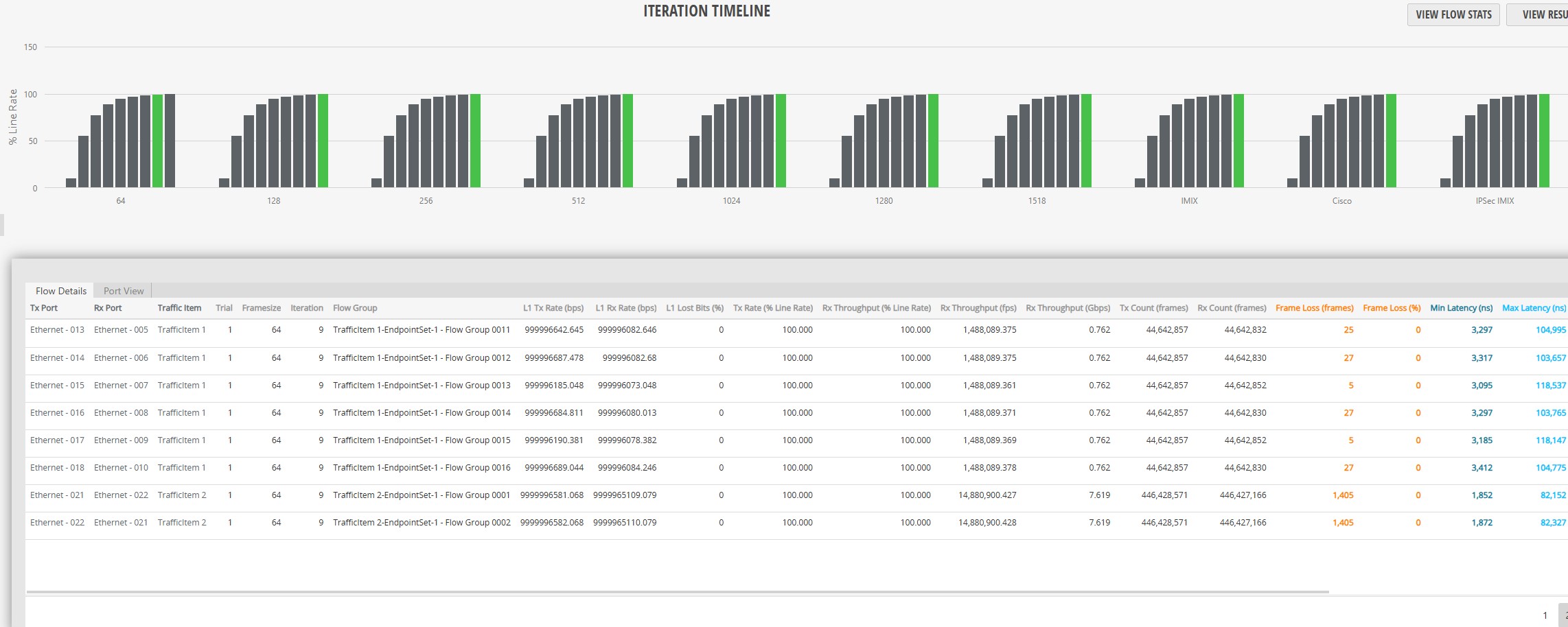Viewport: 1568px width, 627px height.
Task: Select the Flow Details tab
Action: (x=60, y=291)
